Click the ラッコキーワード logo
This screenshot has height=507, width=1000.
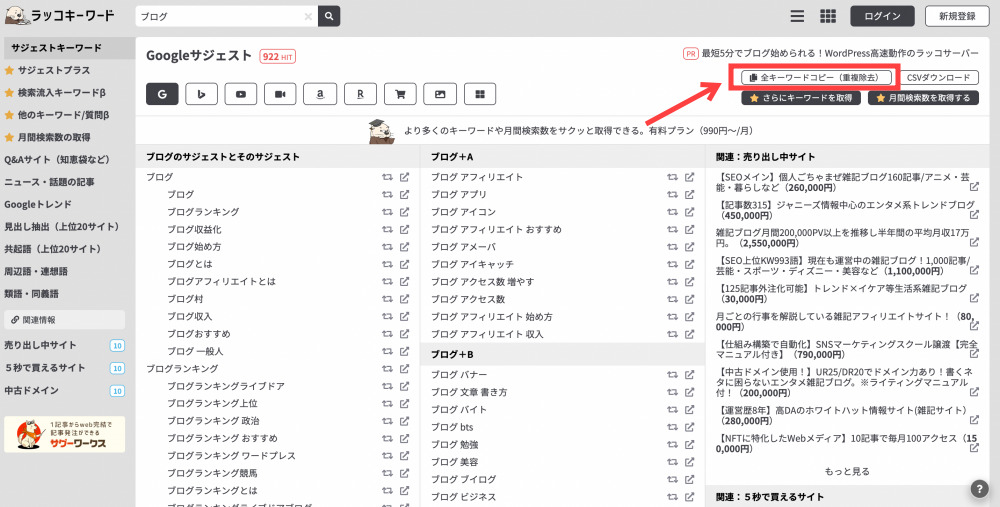59,16
